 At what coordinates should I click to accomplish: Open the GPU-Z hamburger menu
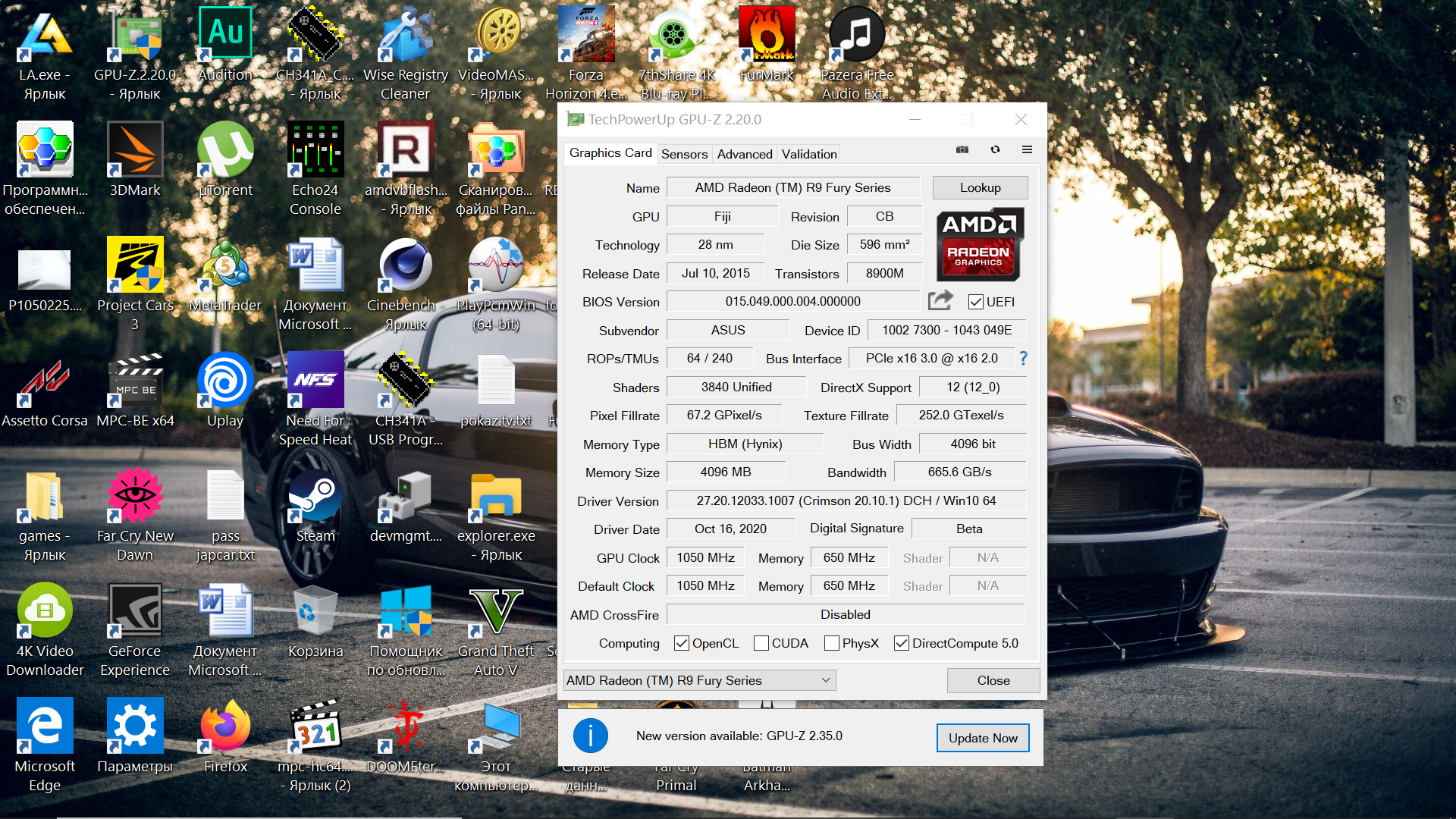pos(1027,149)
